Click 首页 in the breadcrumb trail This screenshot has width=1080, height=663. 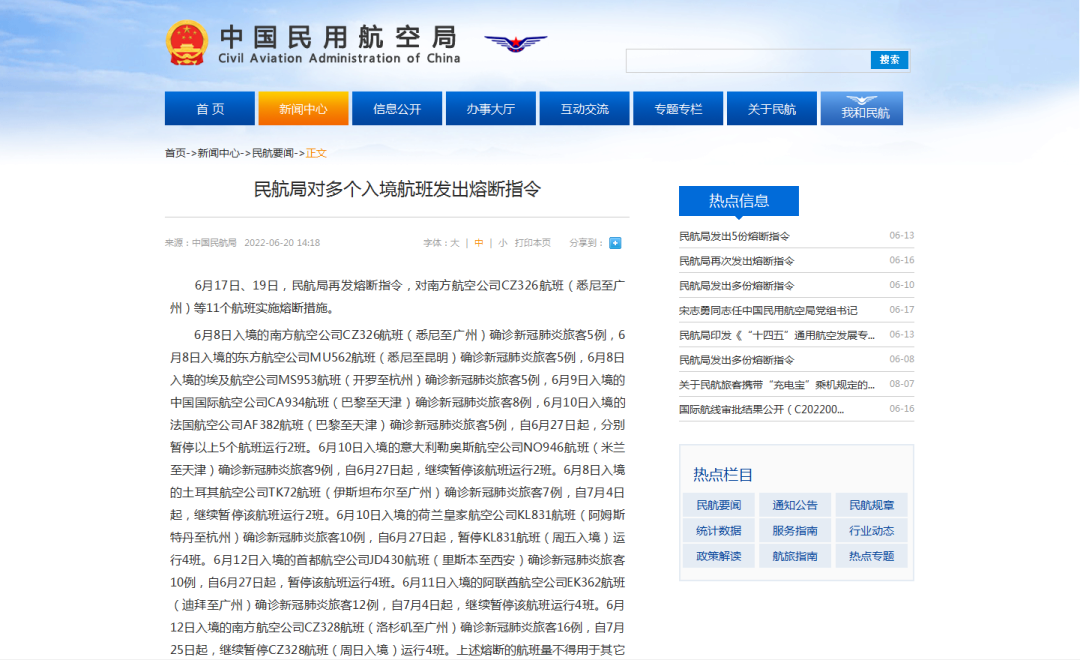tap(173, 153)
